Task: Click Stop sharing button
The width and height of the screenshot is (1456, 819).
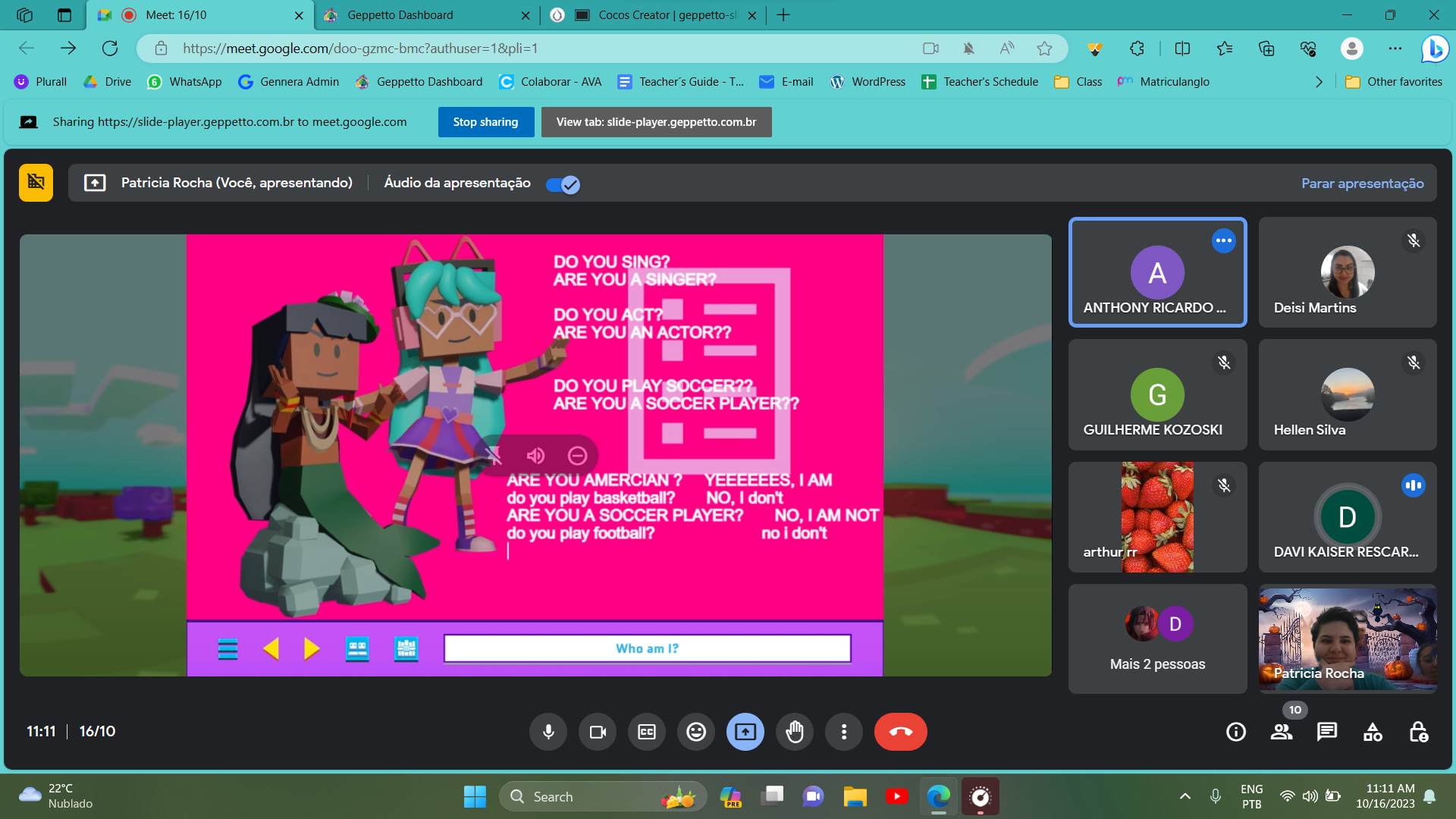Action: [485, 122]
